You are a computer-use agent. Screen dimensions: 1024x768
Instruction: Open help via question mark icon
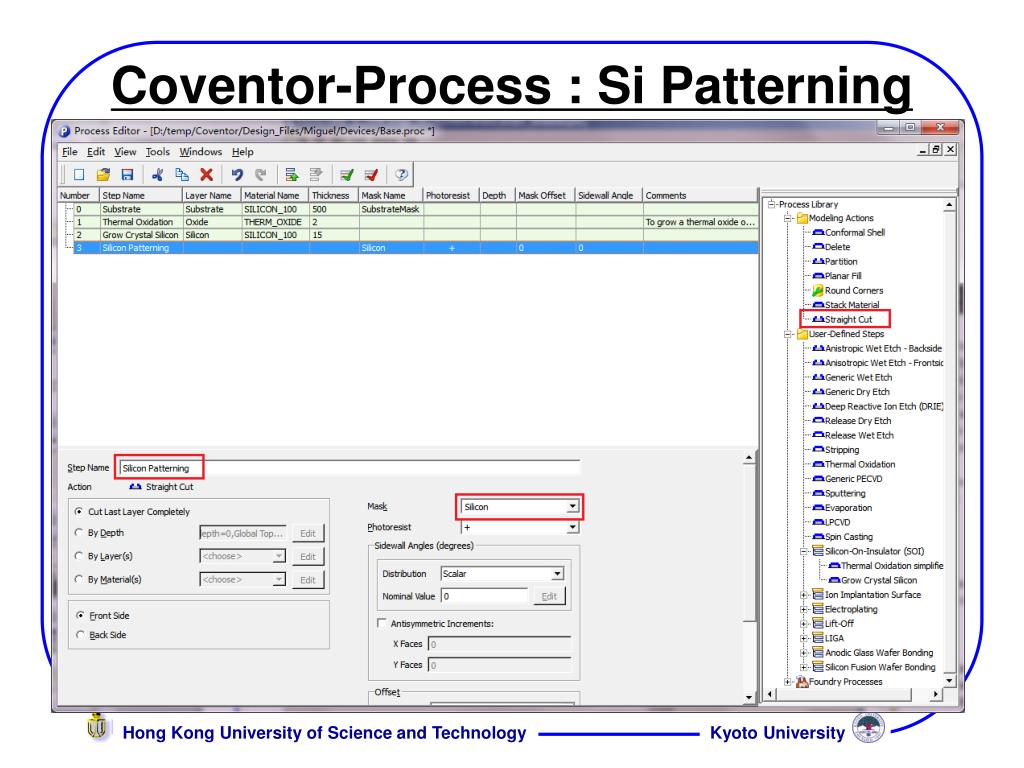[x=401, y=175]
